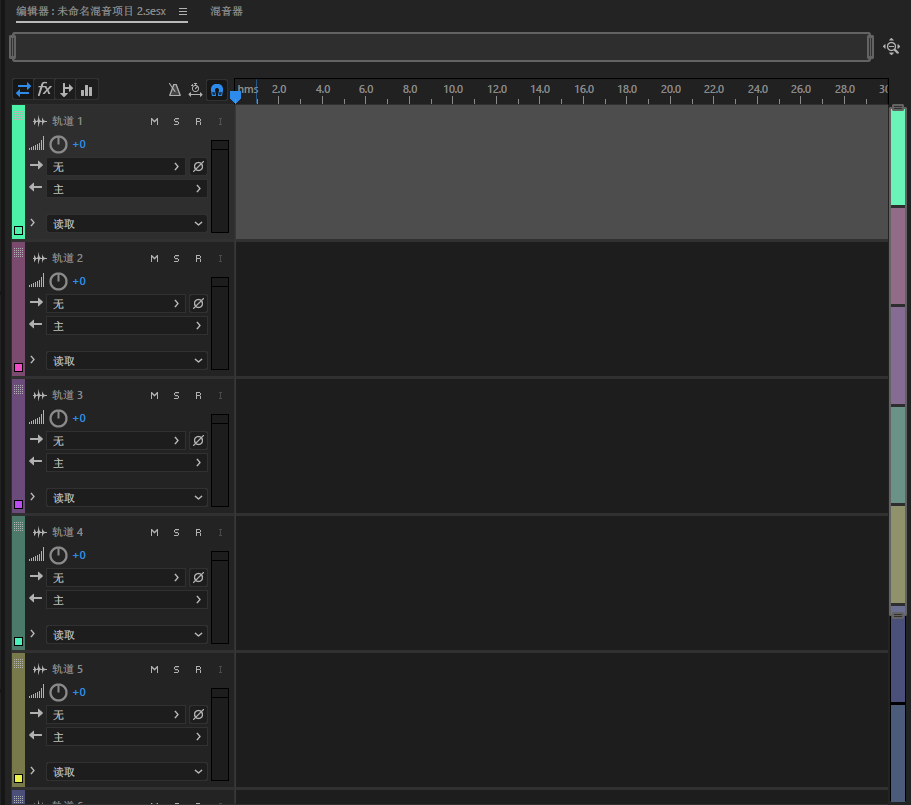Click the volume knob of 轨道 4
Image resolution: width=911 pixels, height=805 pixels.
(58, 555)
